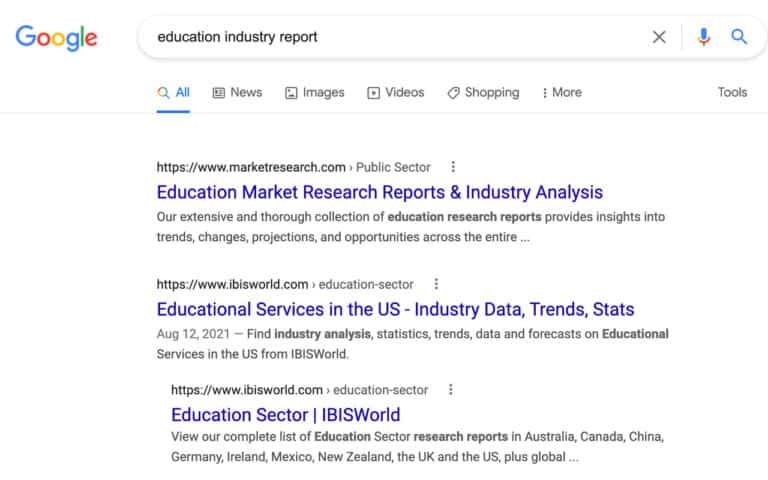Open three-dot menu beside first ibisworld.com result

click(x=436, y=284)
